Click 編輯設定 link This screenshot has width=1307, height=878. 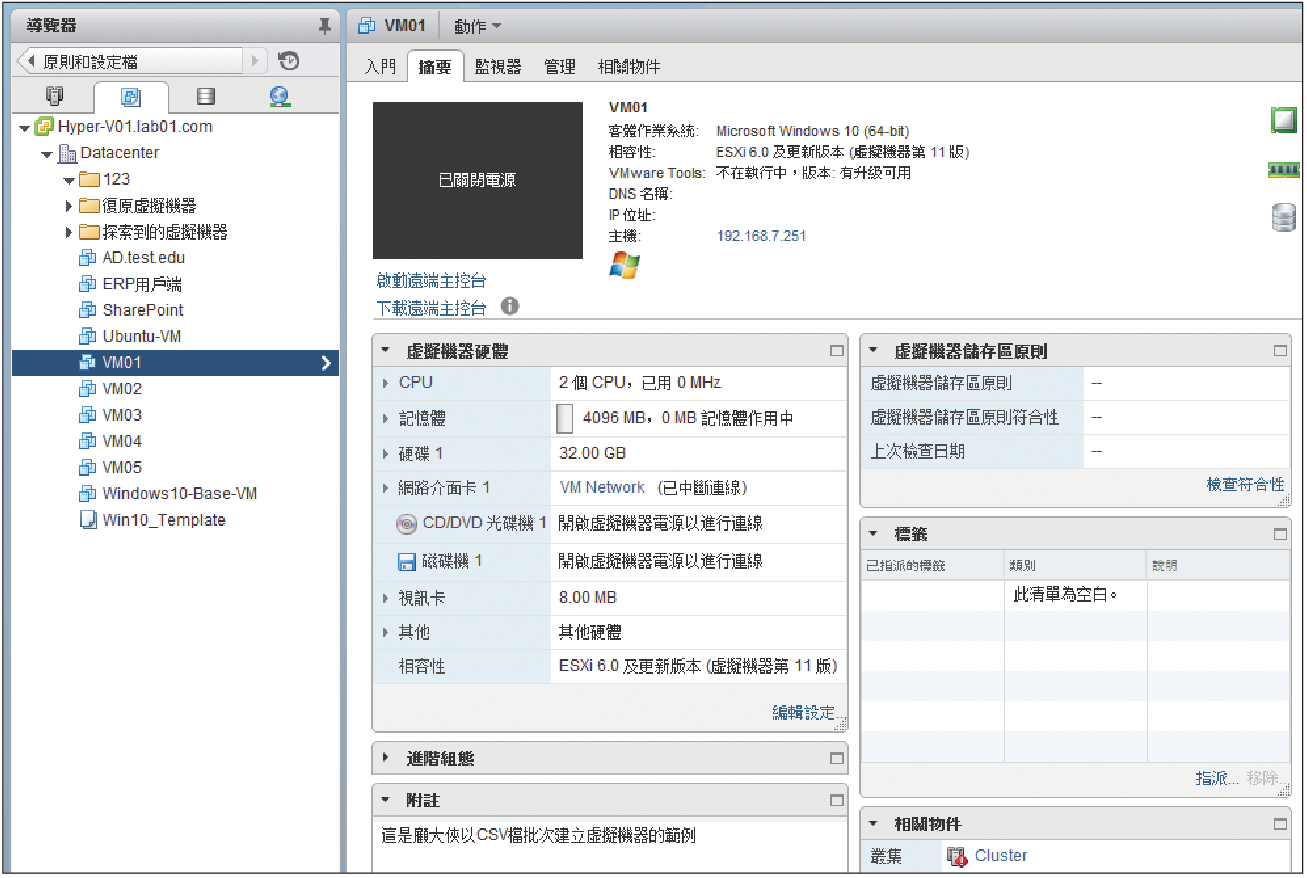804,713
